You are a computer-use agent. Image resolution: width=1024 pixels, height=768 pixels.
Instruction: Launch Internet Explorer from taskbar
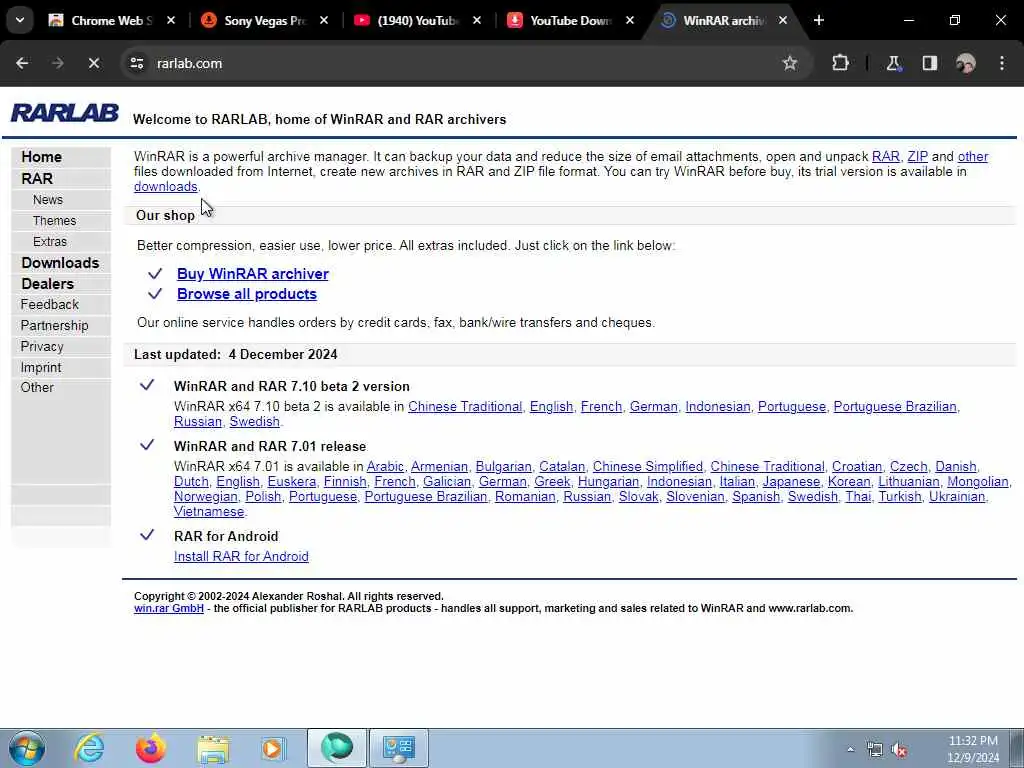click(89, 748)
